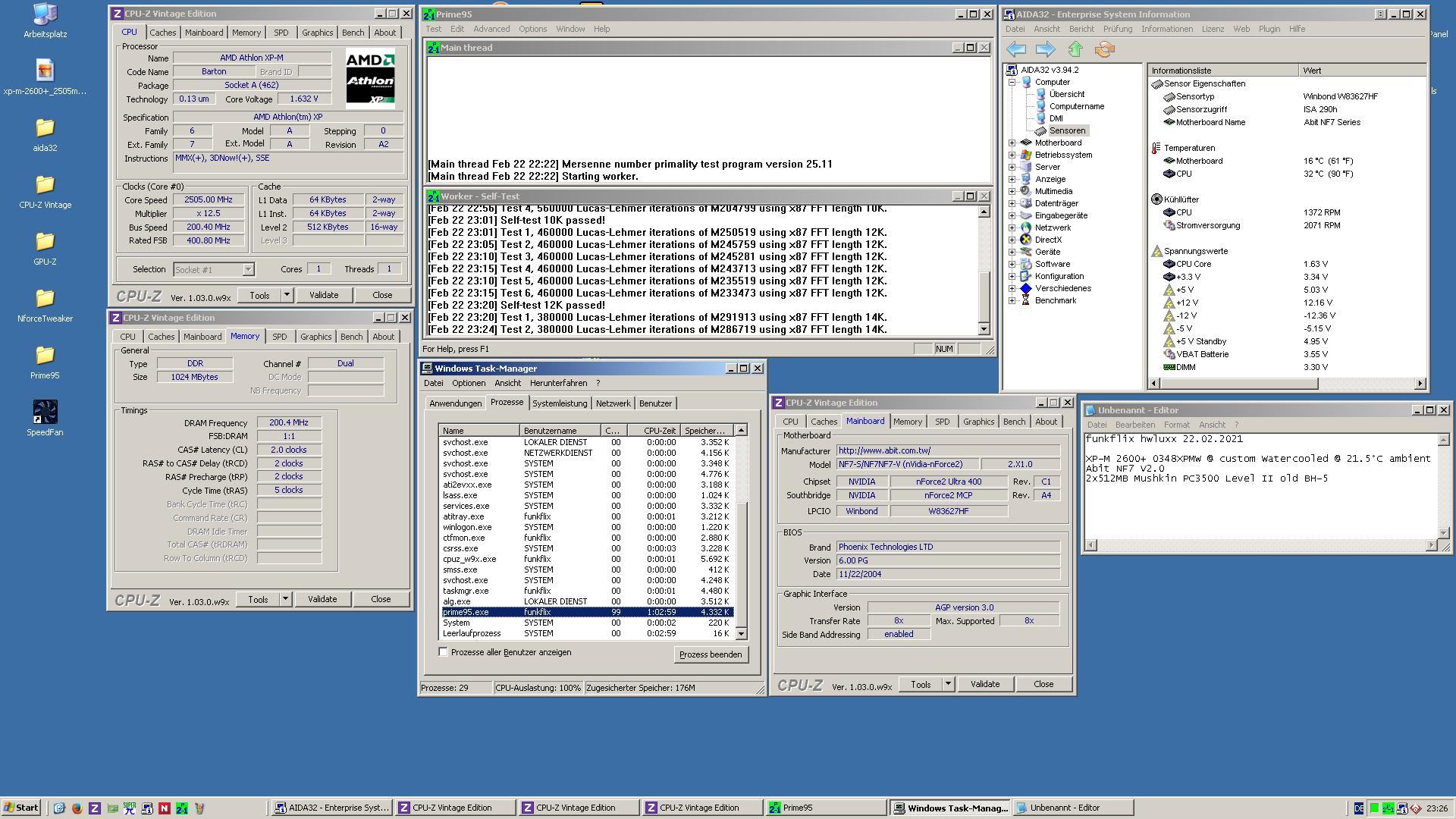Select the aida32 desktop folder
The image size is (1456, 819).
(45, 135)
